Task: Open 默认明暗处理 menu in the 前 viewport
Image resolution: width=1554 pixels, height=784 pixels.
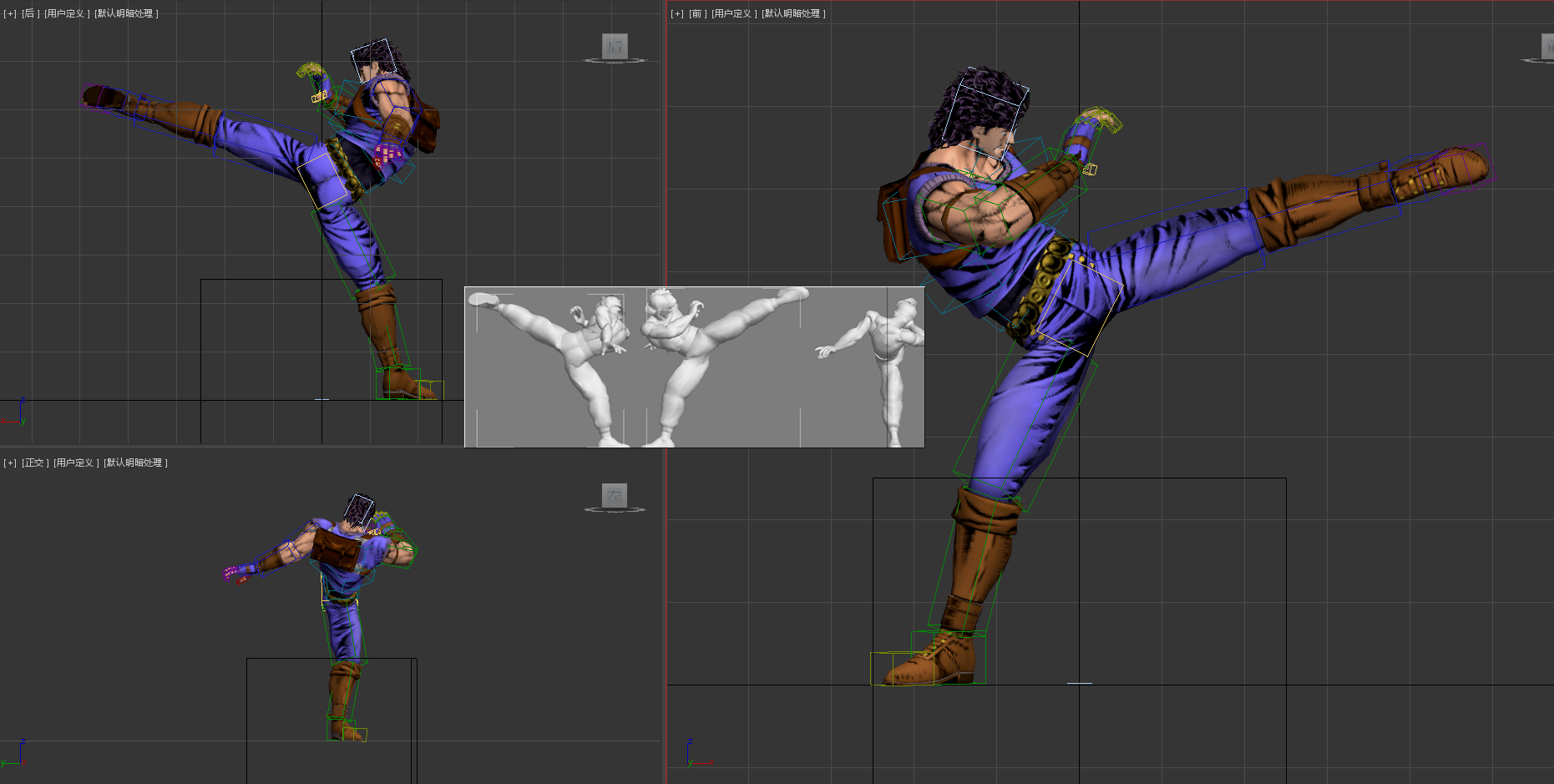Action: 793,13
